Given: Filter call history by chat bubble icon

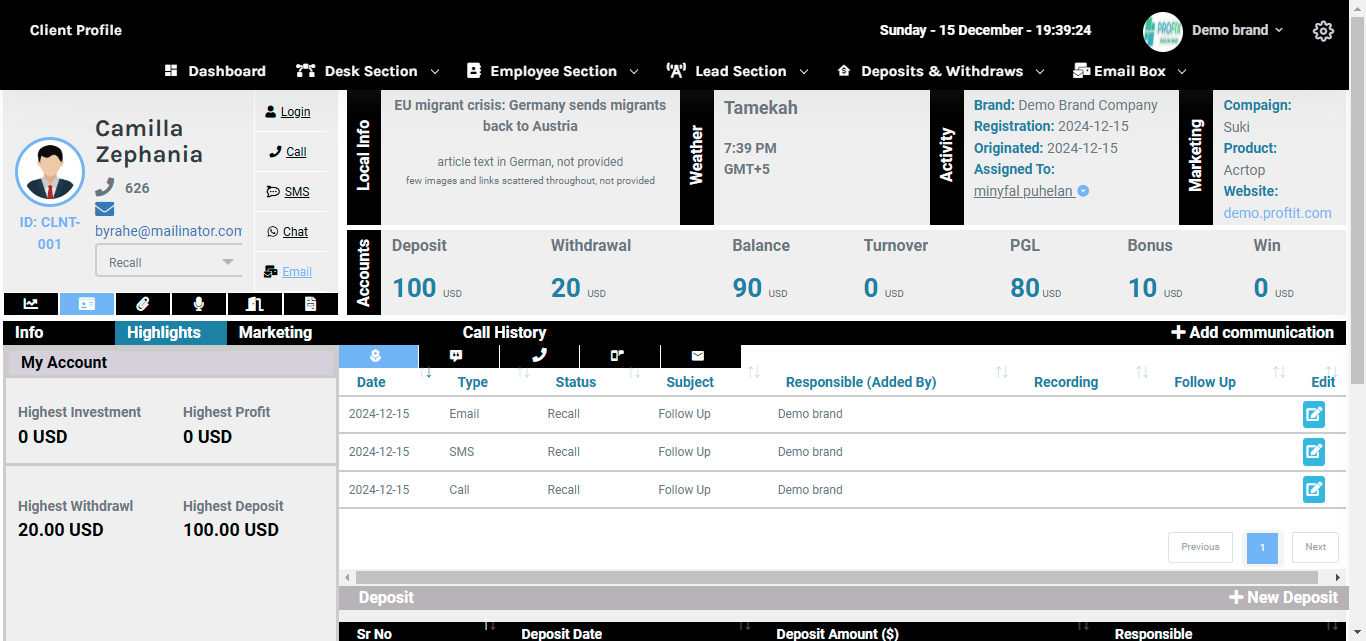Looking at the screenshot, I should 456,355.
